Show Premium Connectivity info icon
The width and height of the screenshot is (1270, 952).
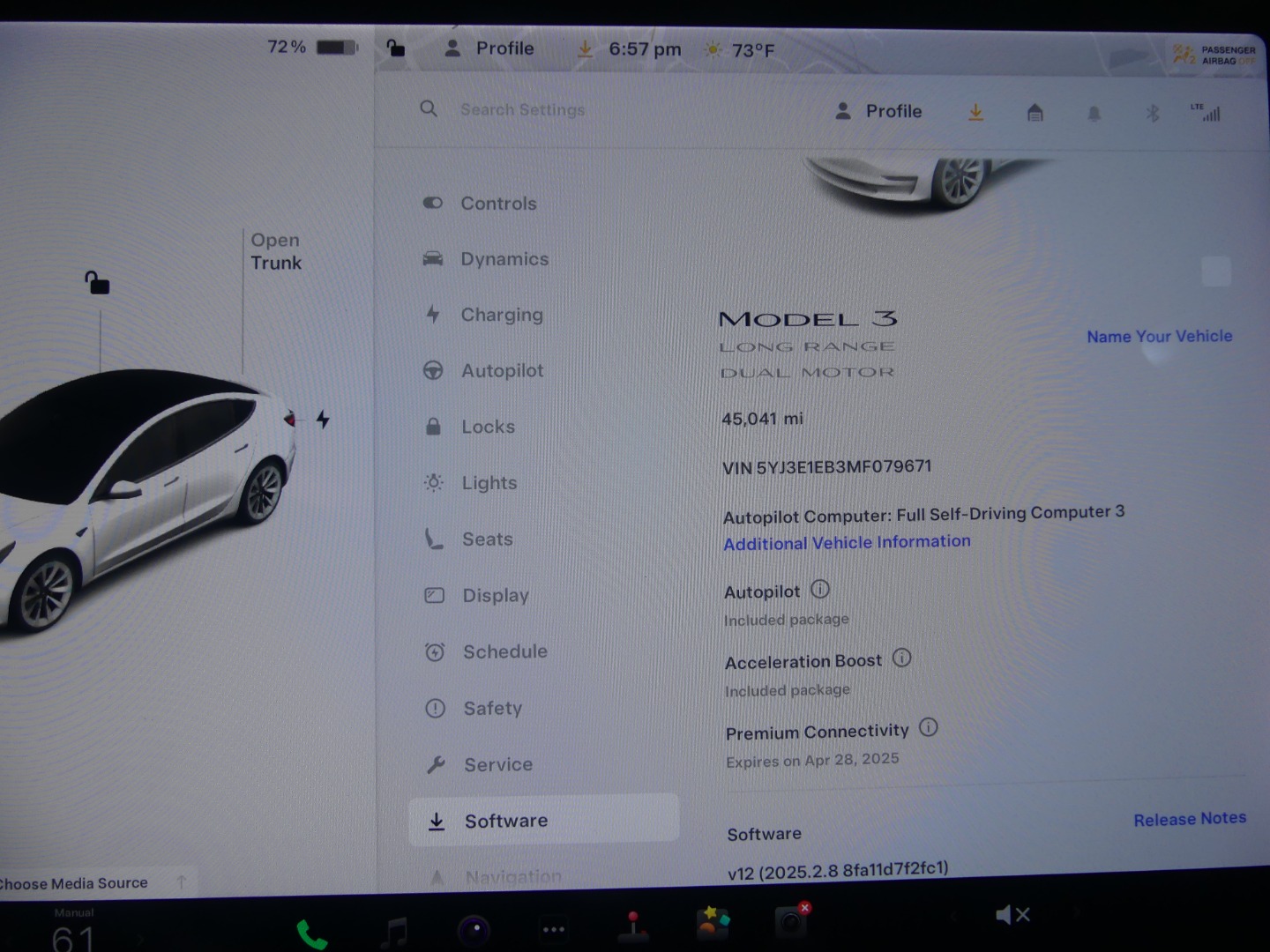[929, 727]
